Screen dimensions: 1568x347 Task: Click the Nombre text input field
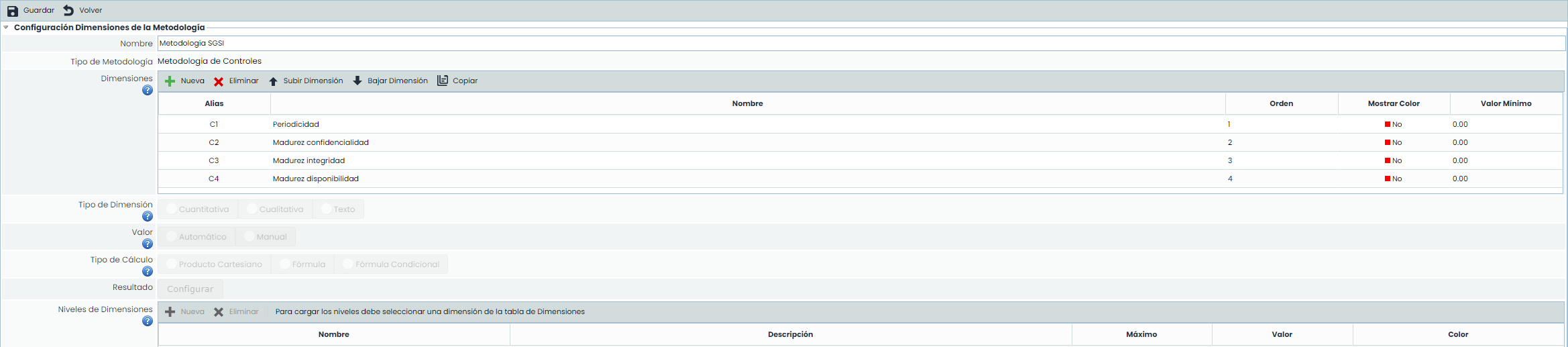(x=861, y=43)
